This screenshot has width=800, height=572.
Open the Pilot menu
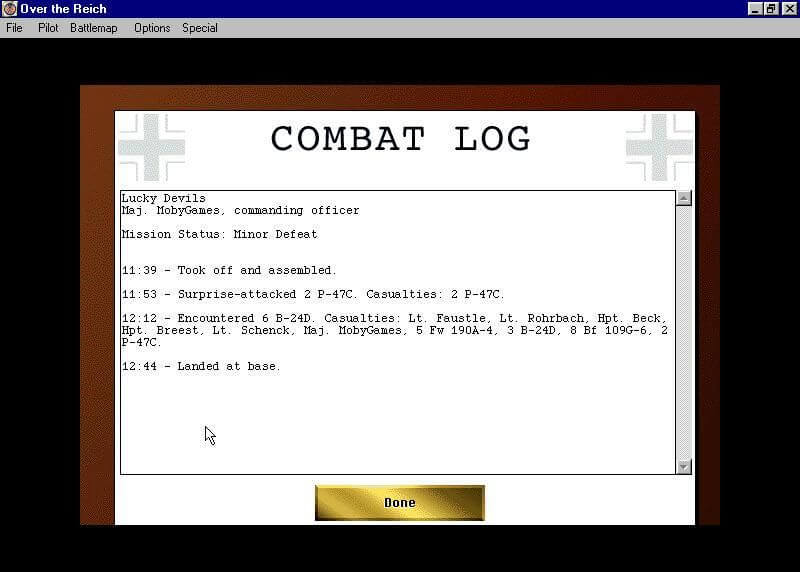pos(48,28)
